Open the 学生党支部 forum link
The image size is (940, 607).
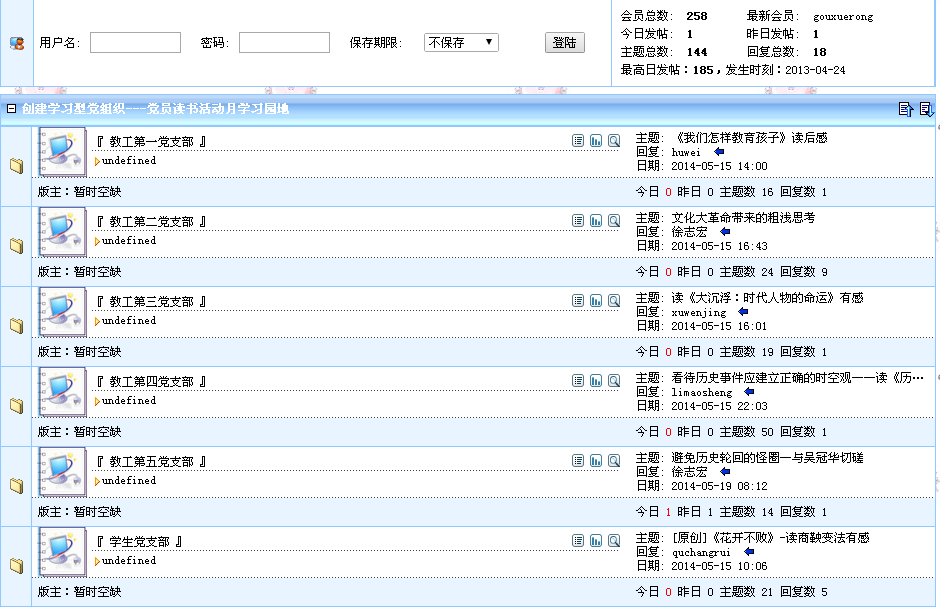pyautogui.click(x=140, y=542)
